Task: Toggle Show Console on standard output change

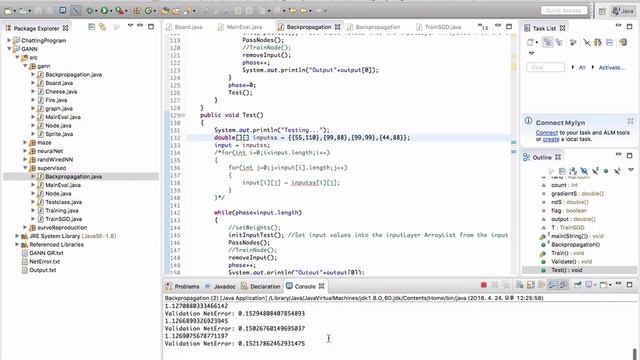Action: pyautogui.click(x=553, y=285)
